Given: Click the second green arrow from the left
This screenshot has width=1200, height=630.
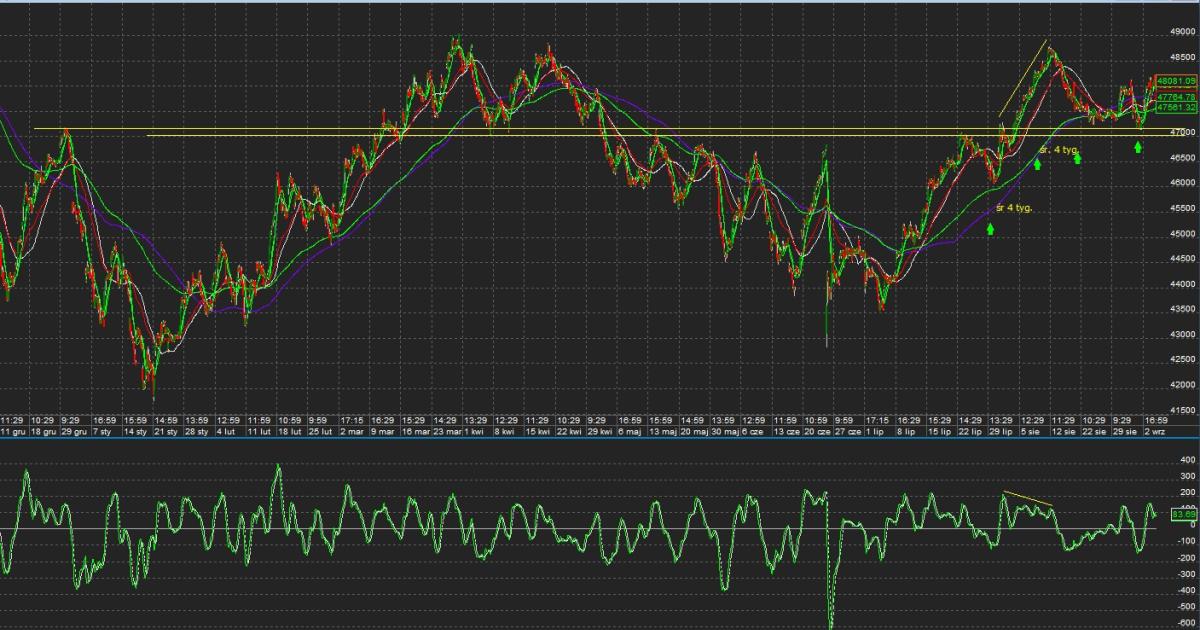Looking at the screenshot, I should [1037, 164].
